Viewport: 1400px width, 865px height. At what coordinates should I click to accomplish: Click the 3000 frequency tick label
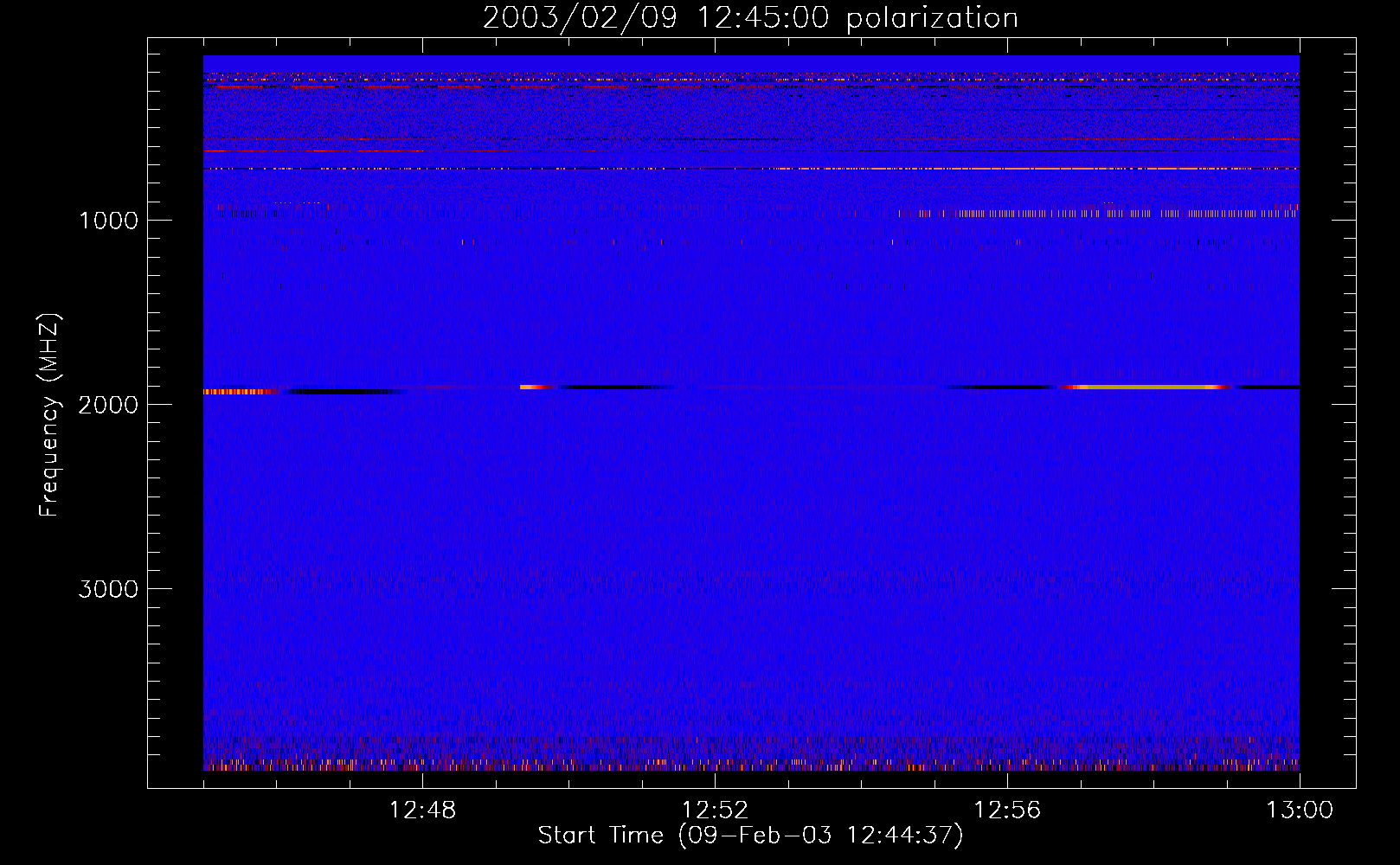[108, 589]
